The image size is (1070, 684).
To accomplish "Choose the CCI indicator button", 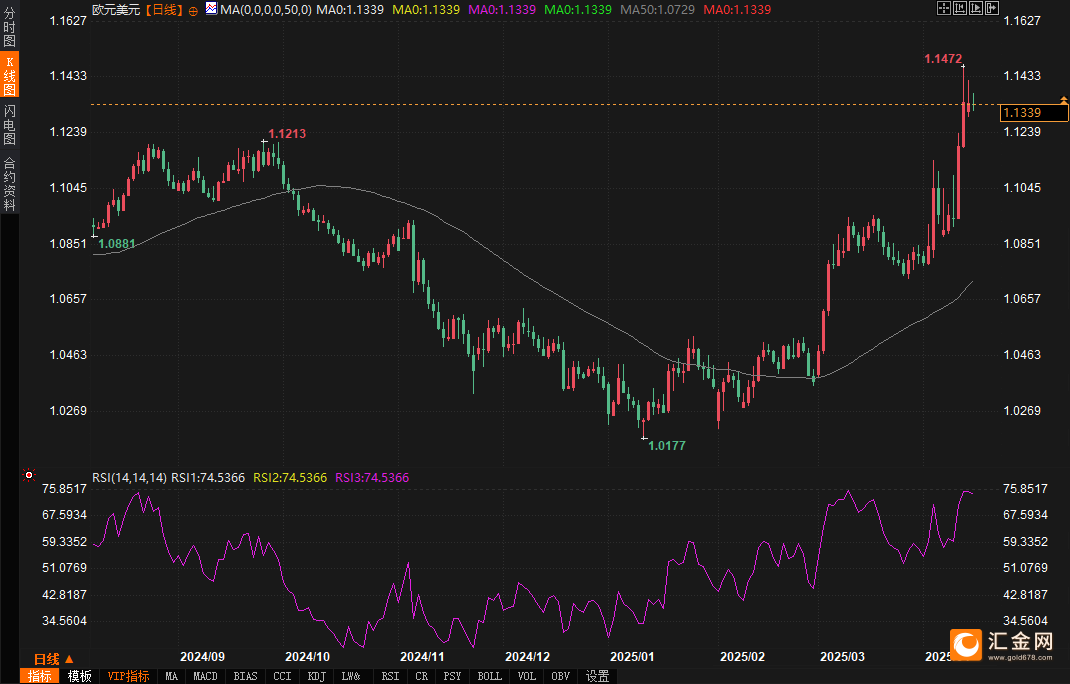I will (283, 676).
